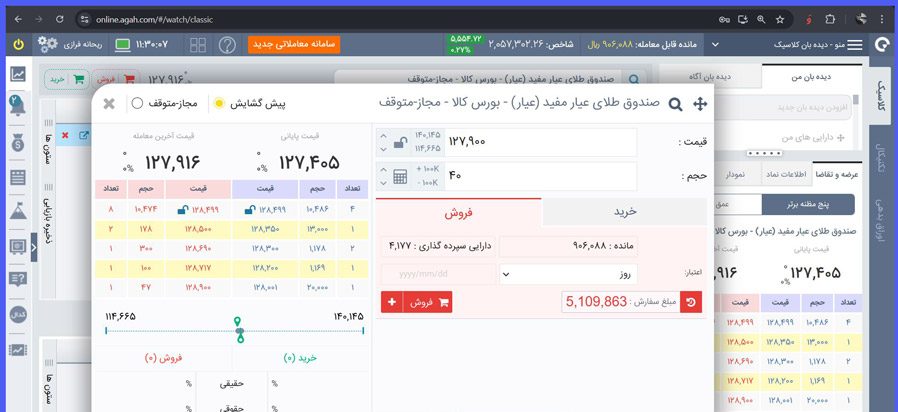Click the power/logout icon in the top bar

(x=19, y=44)
